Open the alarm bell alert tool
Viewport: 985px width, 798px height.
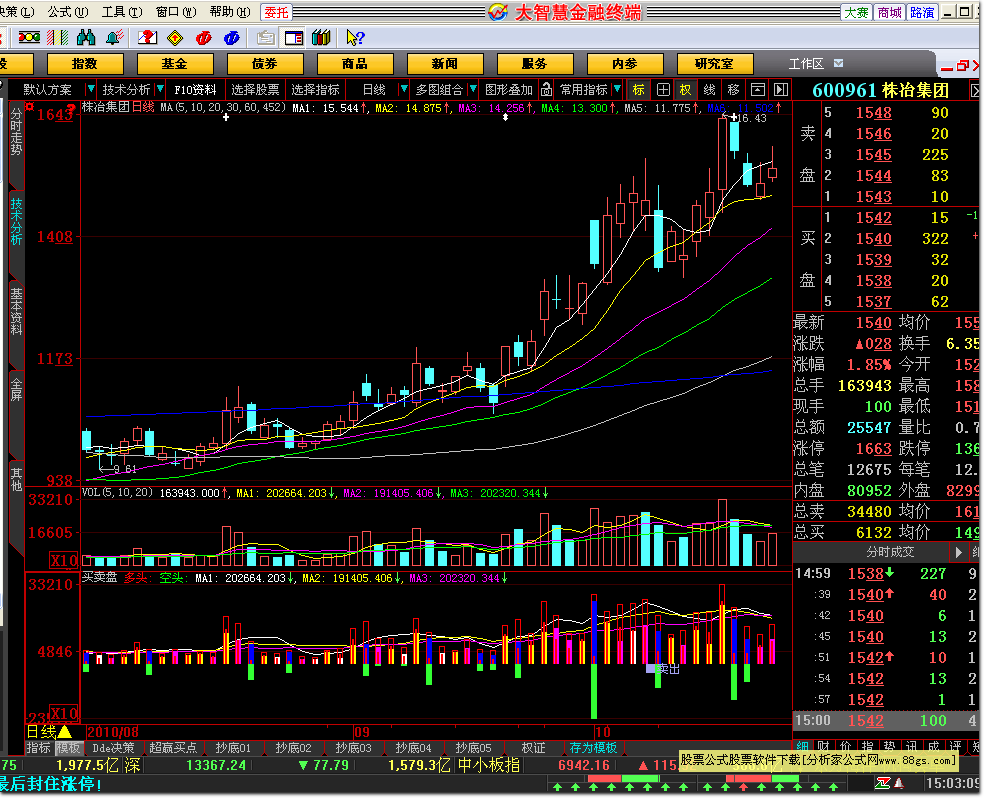(114, 38)
